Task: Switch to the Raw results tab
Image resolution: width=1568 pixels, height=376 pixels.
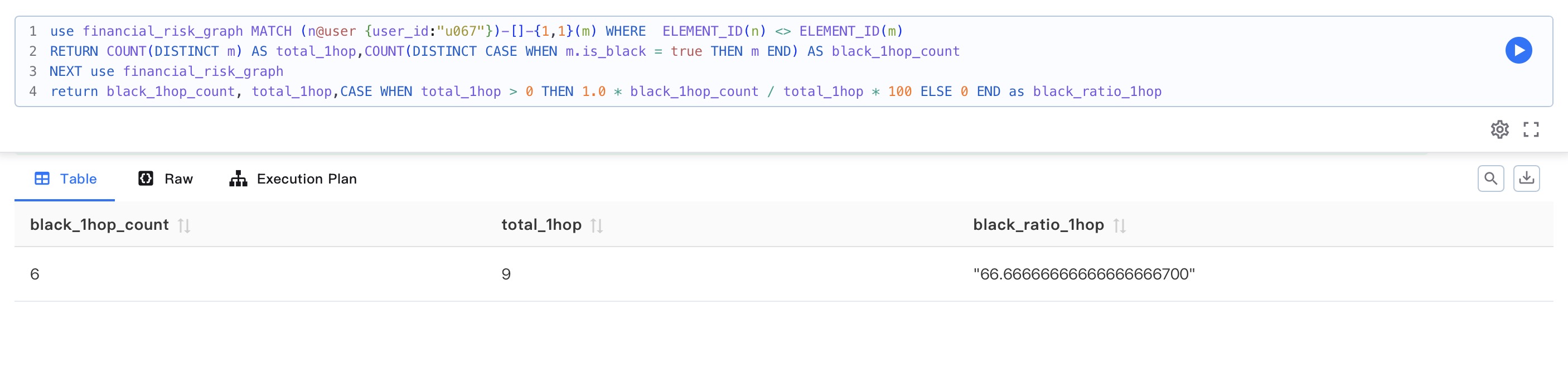Action: (166, 179)
